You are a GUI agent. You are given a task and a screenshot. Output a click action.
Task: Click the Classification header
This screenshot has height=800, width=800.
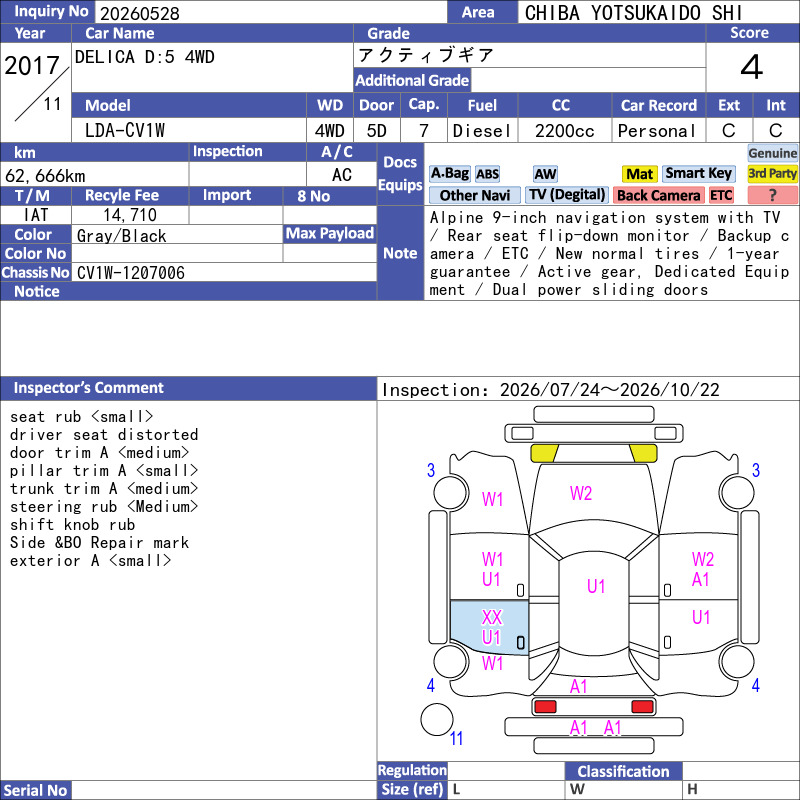click(x=623, y=771)
